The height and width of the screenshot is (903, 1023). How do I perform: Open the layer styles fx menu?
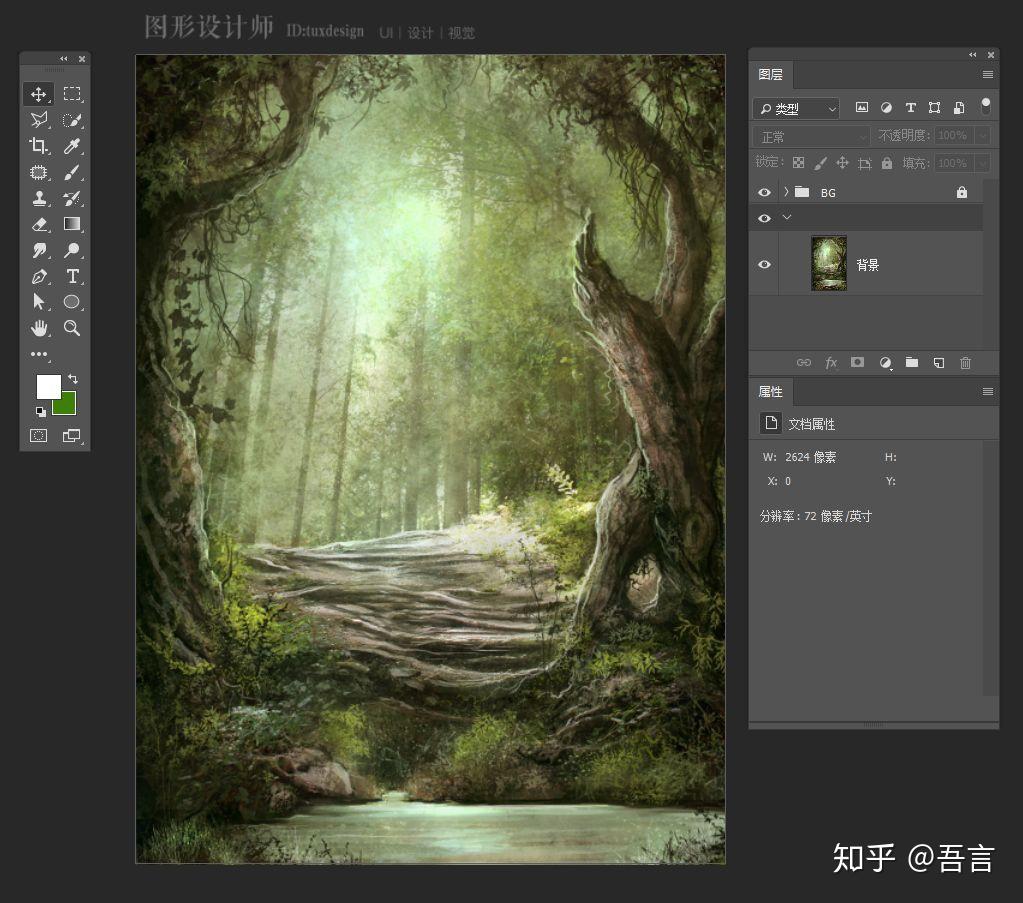coord(831,363)
